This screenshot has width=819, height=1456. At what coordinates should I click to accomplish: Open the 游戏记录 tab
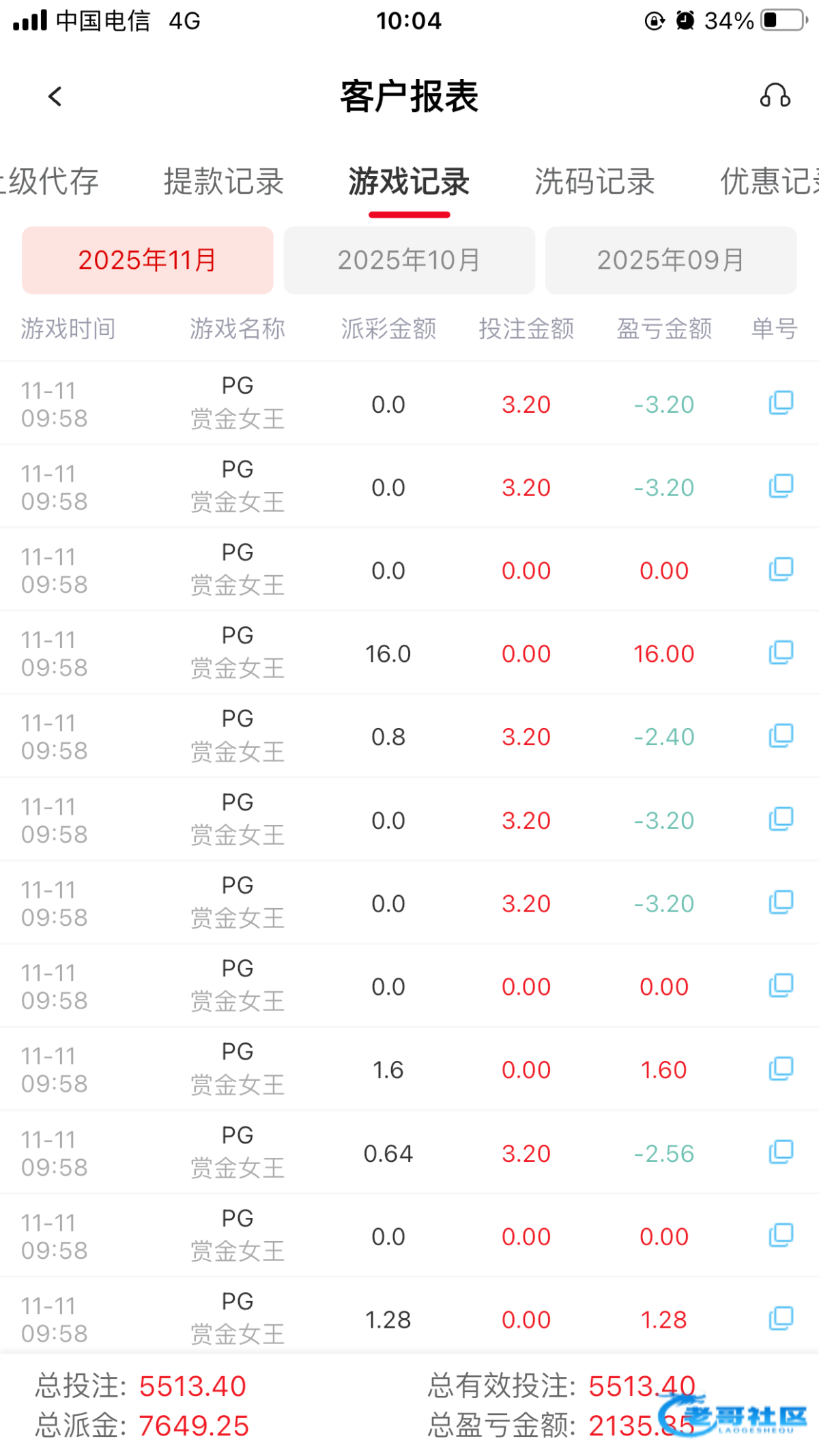click(x=409, y=181)
